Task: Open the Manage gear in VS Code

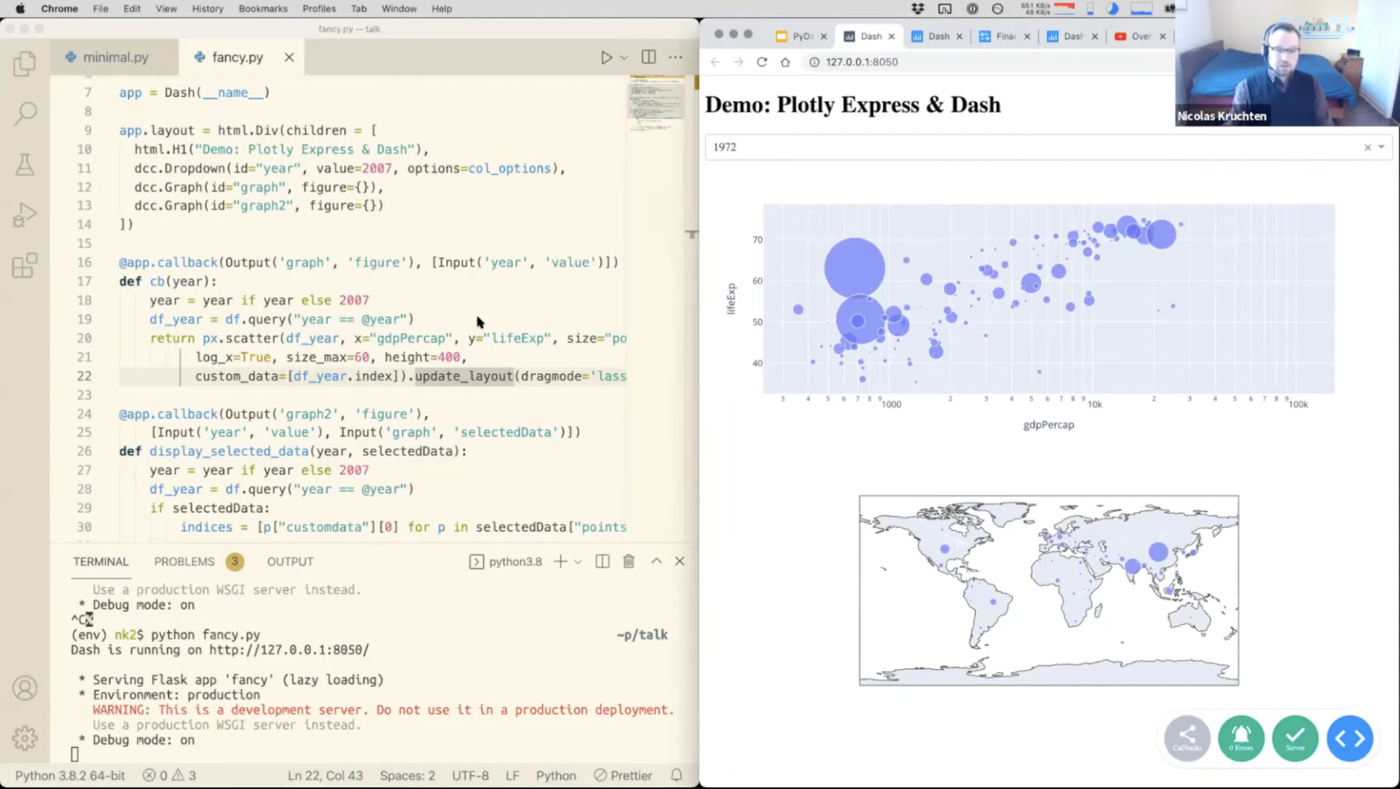Action: click(x=25, y=738)
